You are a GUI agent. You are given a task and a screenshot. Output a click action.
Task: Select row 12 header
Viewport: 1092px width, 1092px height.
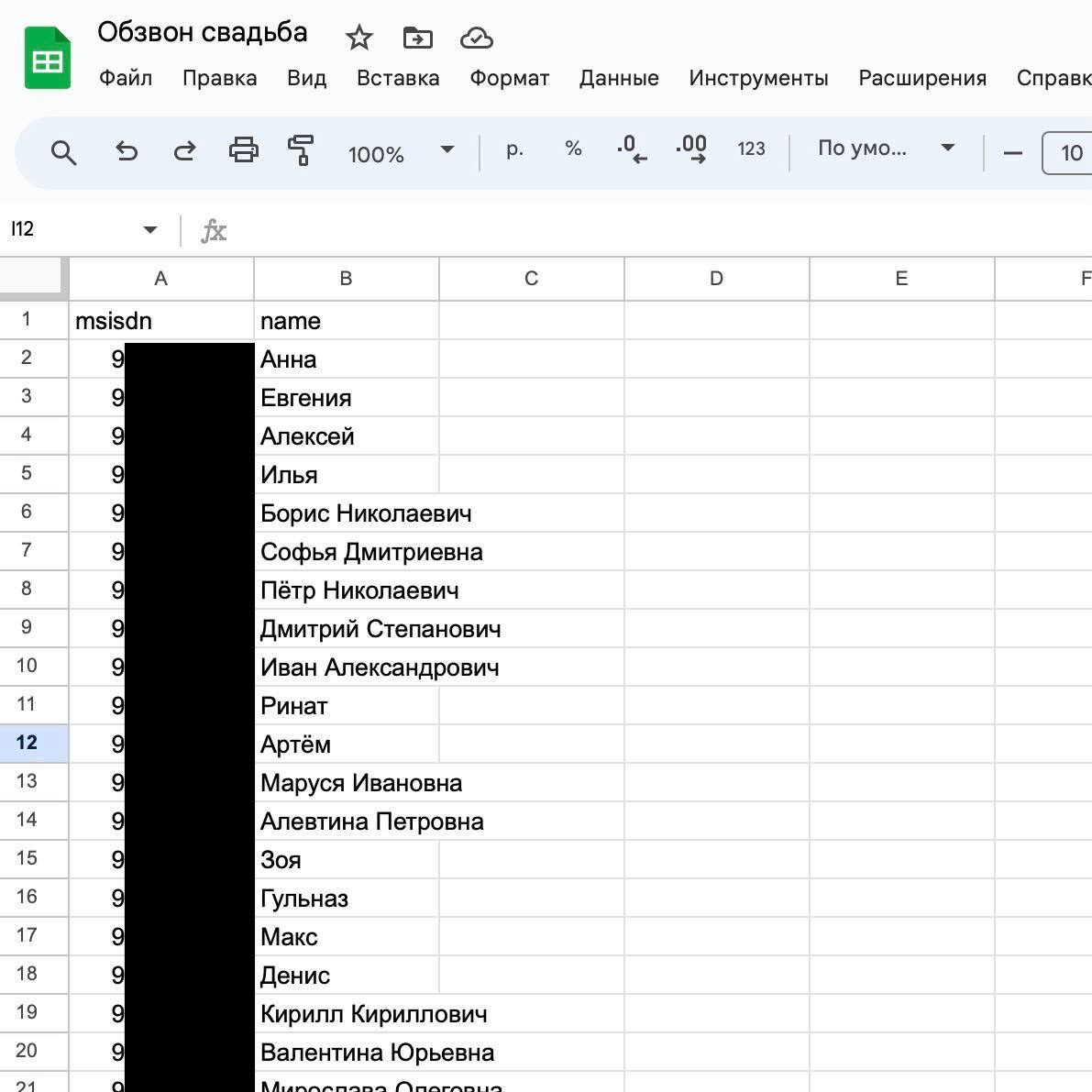click(x=33, y=743)
